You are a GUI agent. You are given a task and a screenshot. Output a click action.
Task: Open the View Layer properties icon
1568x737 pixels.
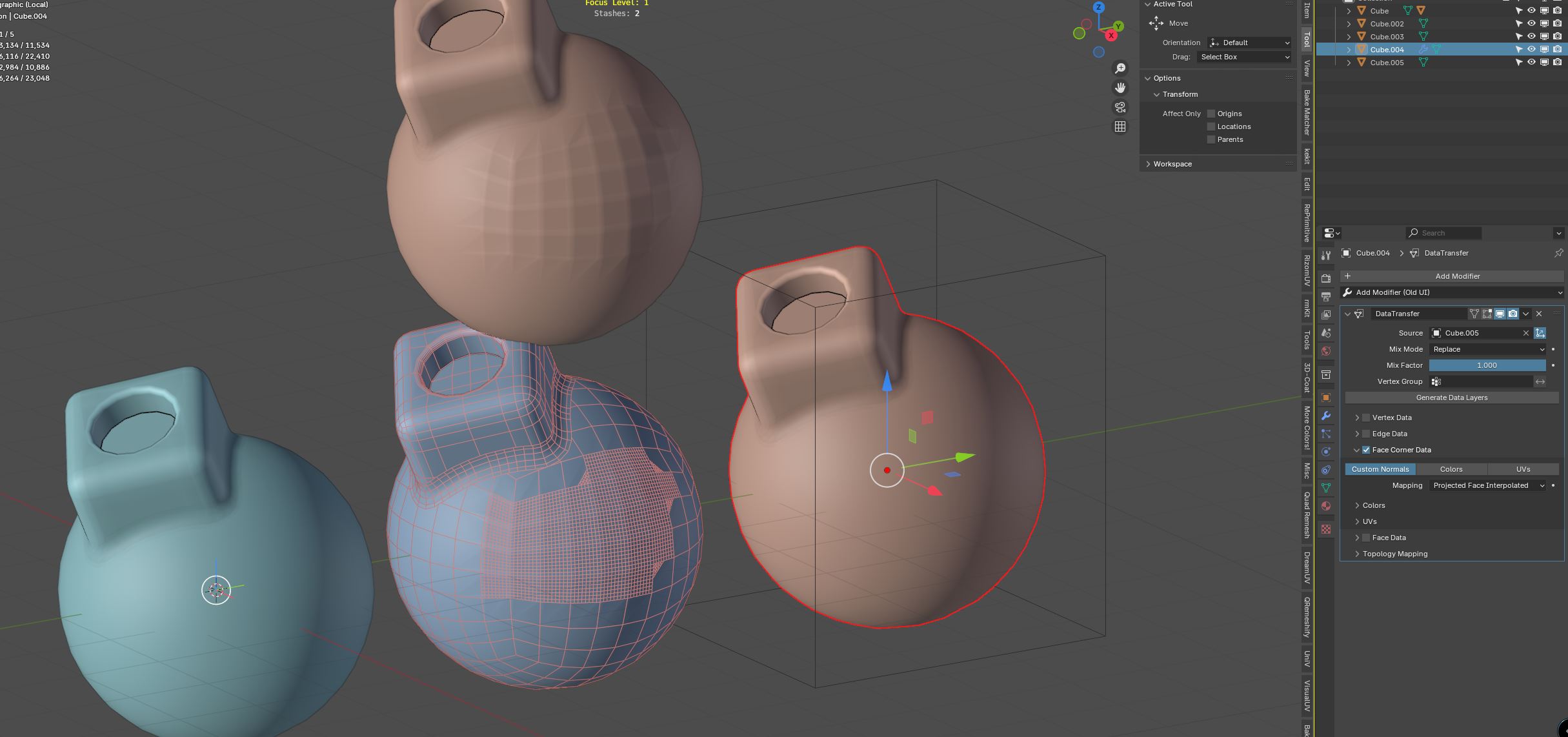coord(1326,315)
